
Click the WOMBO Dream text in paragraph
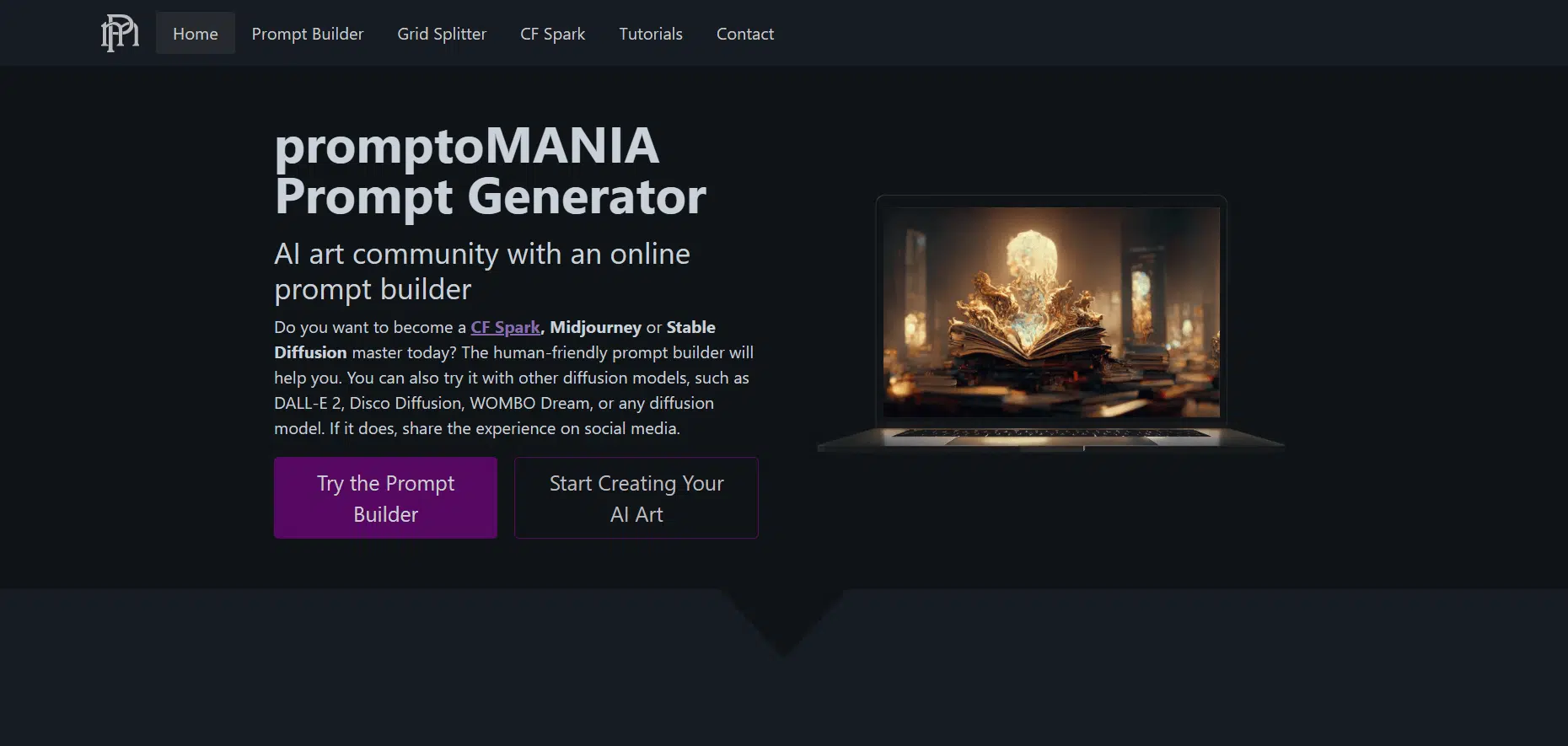[529, 403]
